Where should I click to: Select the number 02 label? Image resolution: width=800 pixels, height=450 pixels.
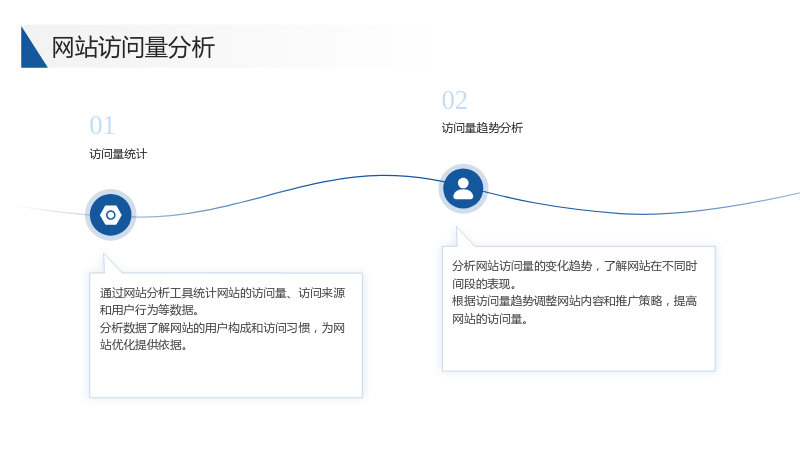click(x=454, y=101)
